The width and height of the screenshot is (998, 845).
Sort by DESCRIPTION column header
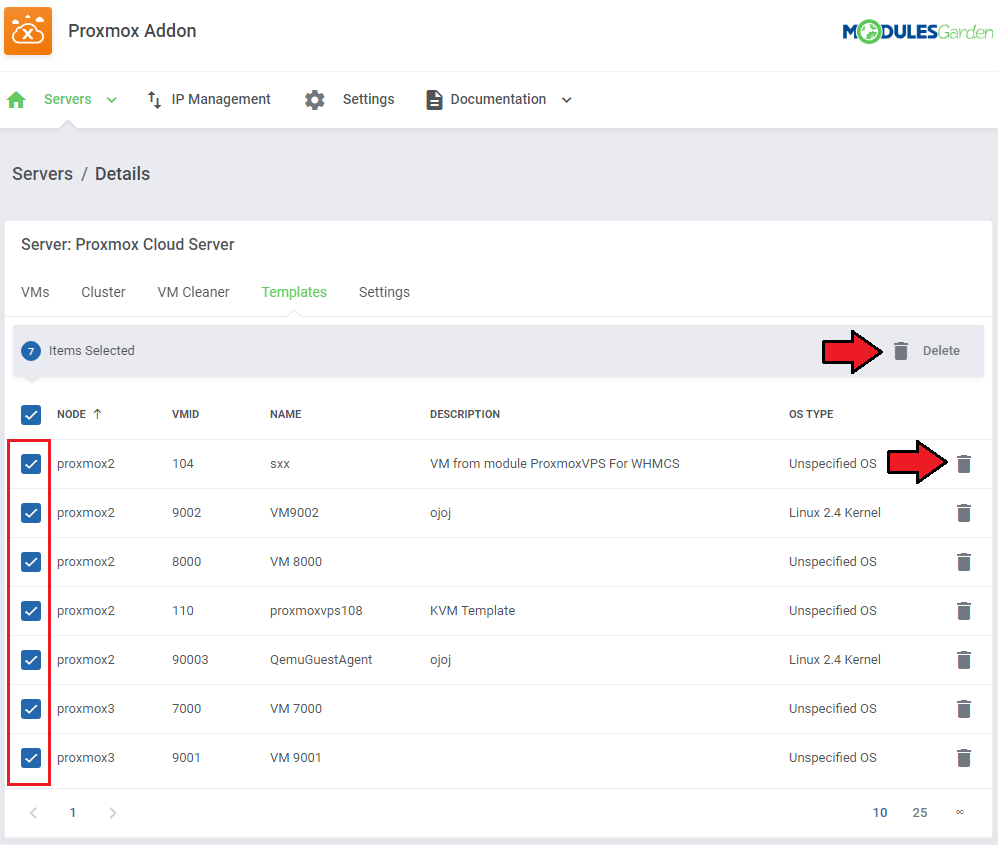465,414
